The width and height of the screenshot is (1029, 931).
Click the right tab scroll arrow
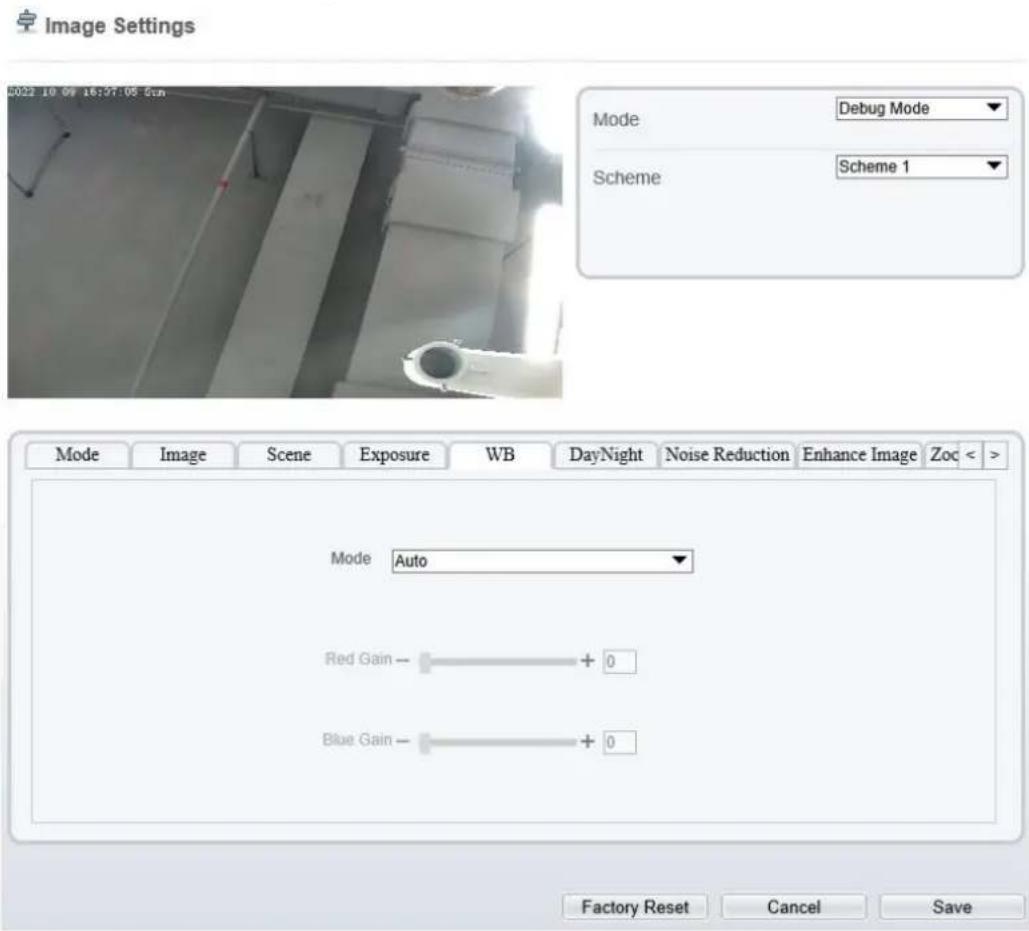[995, 455]
